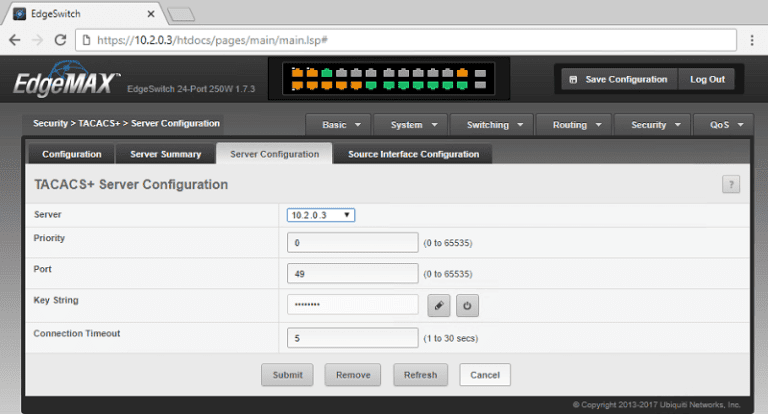Click the EdgeMAX logo
The width and height of the screenshot is (768, 414).
tap(66, 80)
